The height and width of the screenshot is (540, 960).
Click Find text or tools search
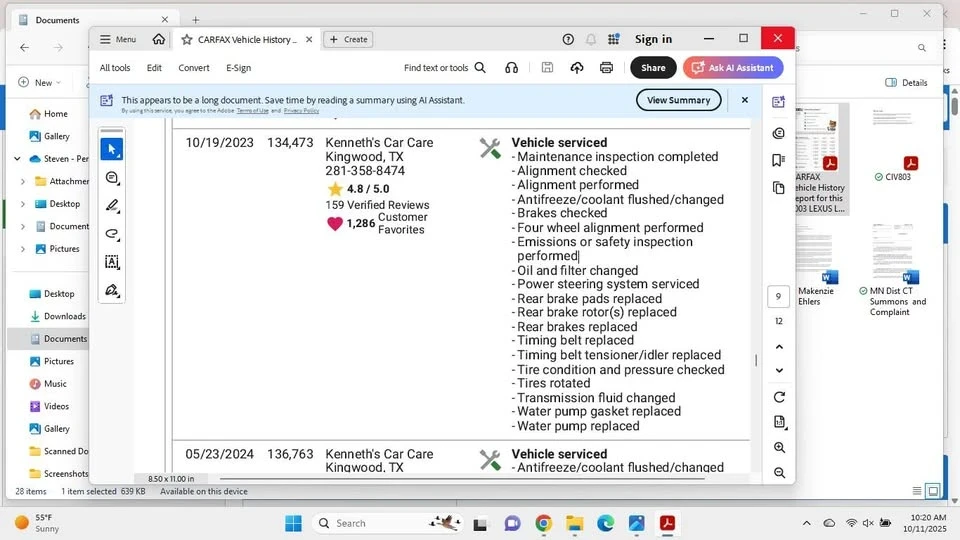click(444, 68)
